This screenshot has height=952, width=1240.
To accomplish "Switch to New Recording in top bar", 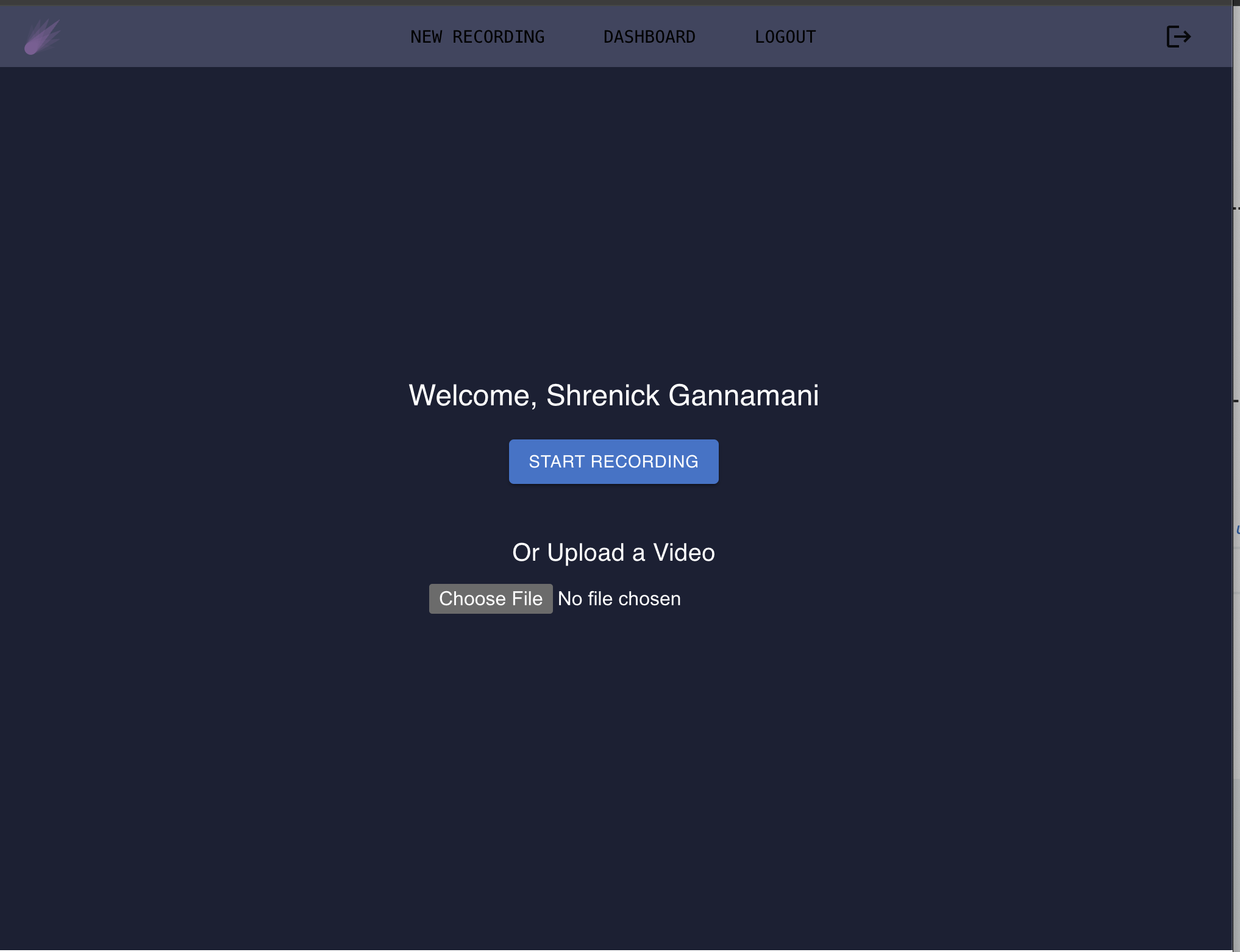I will (477, 37).
